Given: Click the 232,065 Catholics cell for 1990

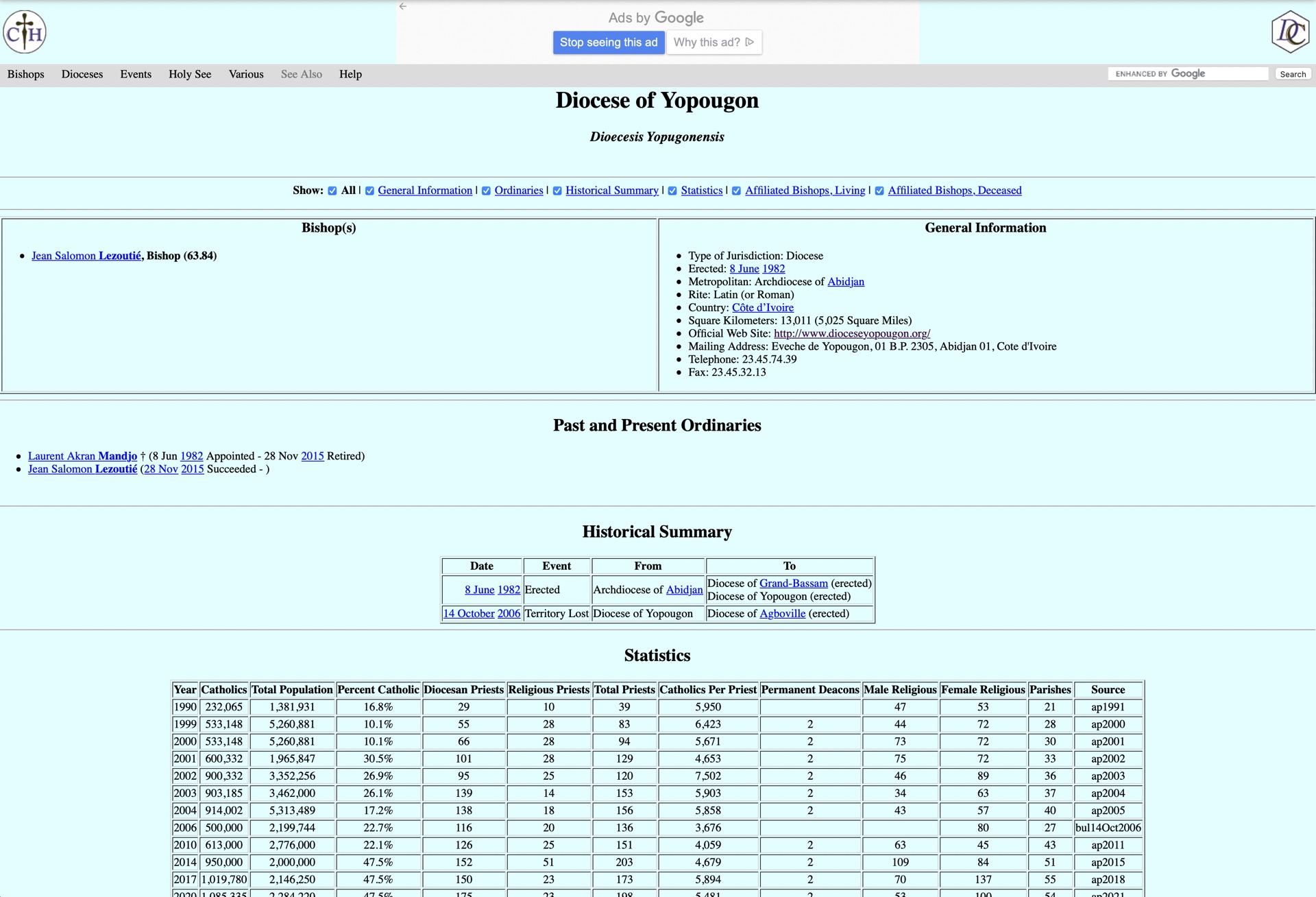Looking at the screenshot, I should (x=224, y=707).
